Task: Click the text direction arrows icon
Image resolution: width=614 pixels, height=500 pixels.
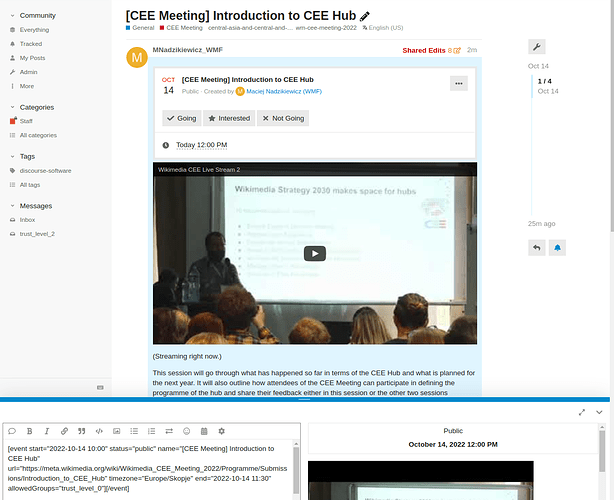Action: pos(169,431)
